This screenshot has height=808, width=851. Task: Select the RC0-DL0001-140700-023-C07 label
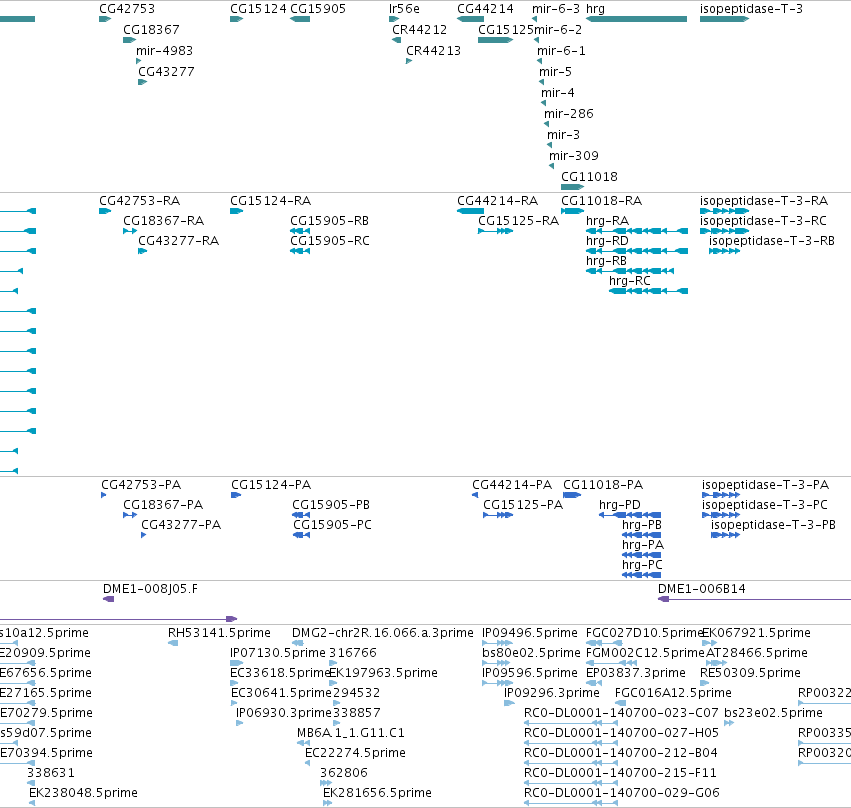click(x=621, y=713)
